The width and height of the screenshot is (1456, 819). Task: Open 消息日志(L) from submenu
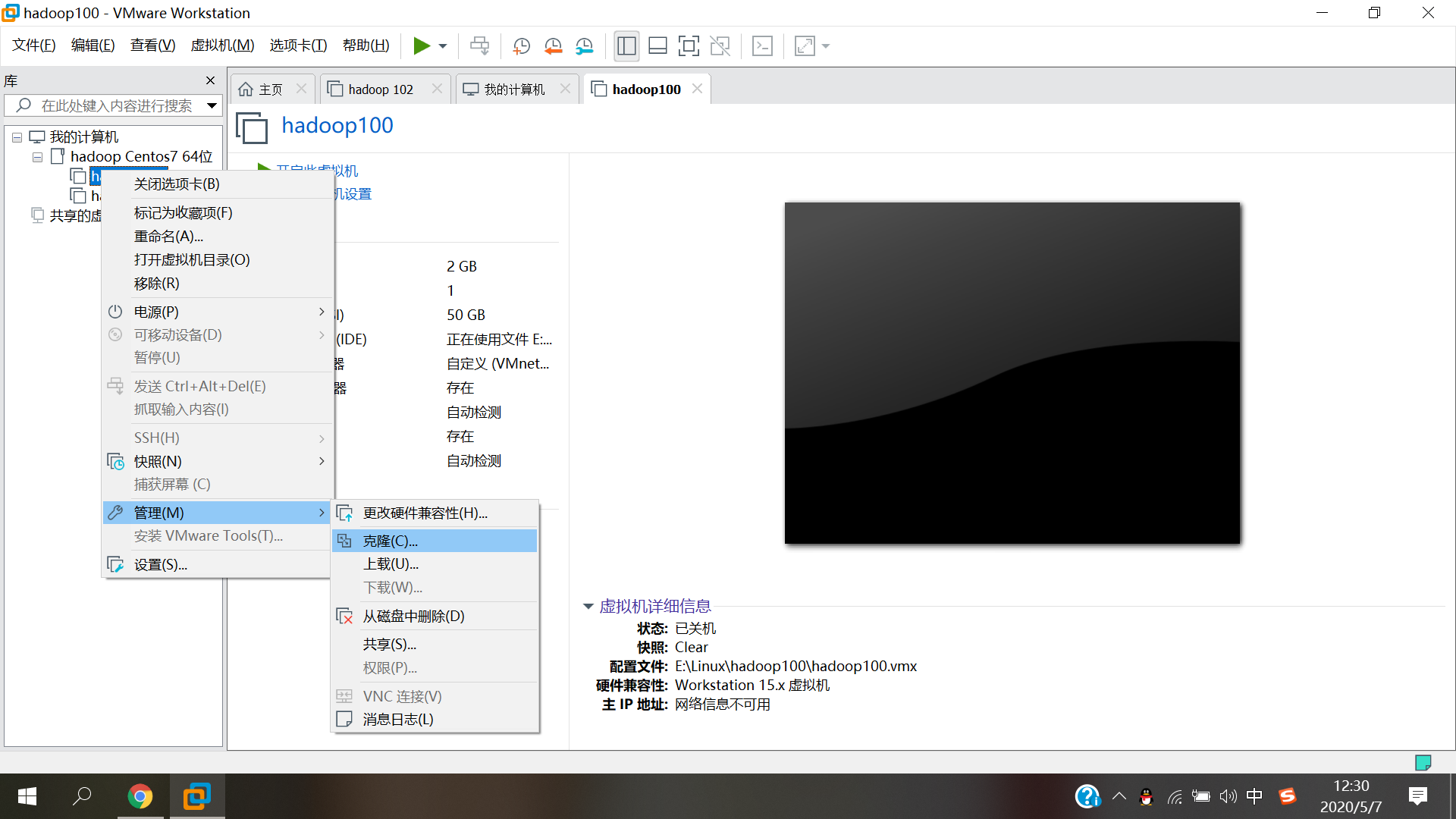(435, 720)
